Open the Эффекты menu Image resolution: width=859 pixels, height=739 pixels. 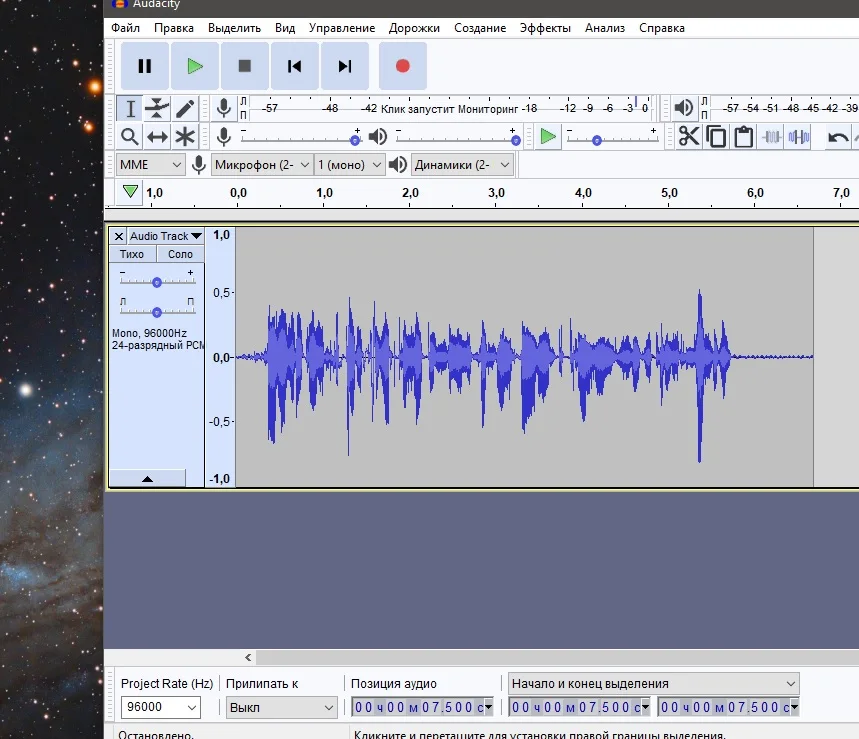tap(545, 28)
